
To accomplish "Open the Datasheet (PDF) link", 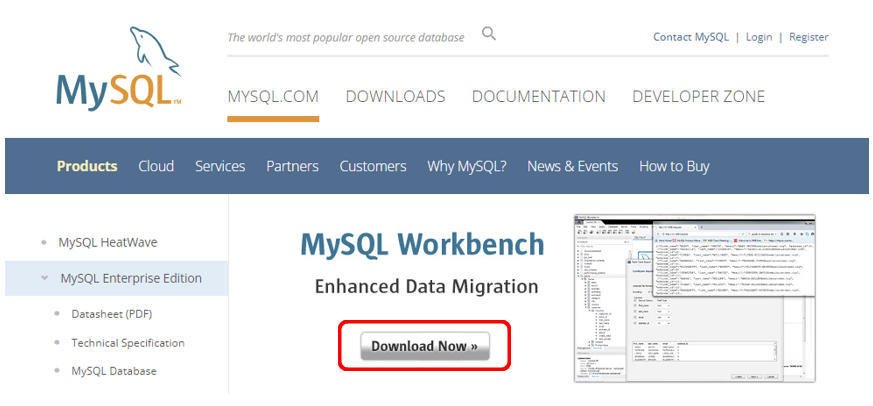I will pyautogui.click(x=111, y=314).
